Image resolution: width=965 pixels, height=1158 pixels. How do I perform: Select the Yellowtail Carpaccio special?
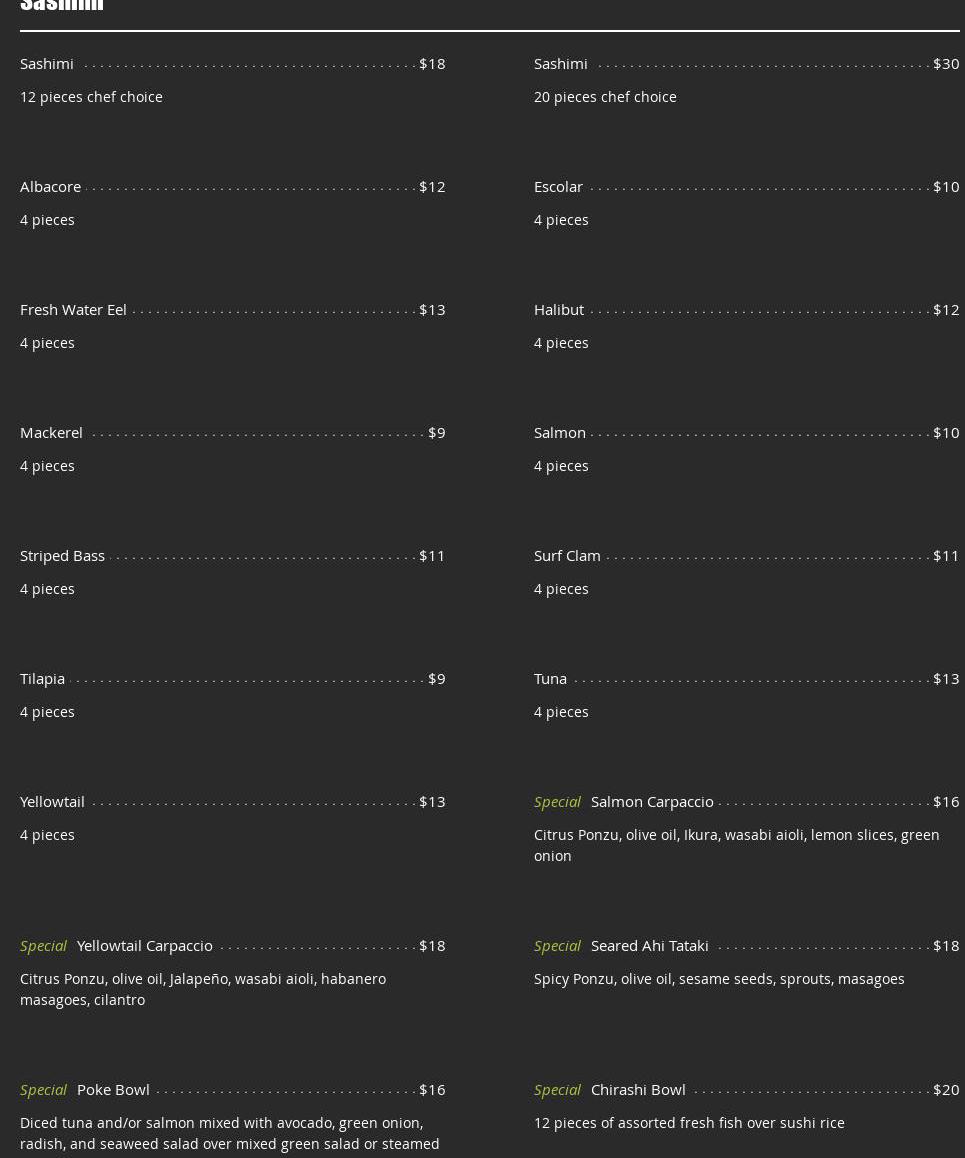coord(144,945)
